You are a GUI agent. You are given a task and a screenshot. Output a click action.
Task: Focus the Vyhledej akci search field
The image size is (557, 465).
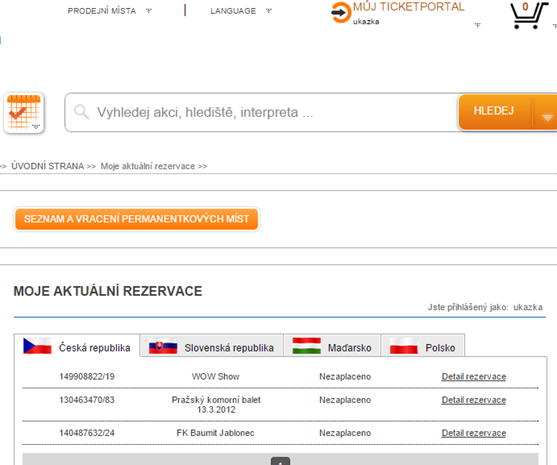[x=261, y=112]
